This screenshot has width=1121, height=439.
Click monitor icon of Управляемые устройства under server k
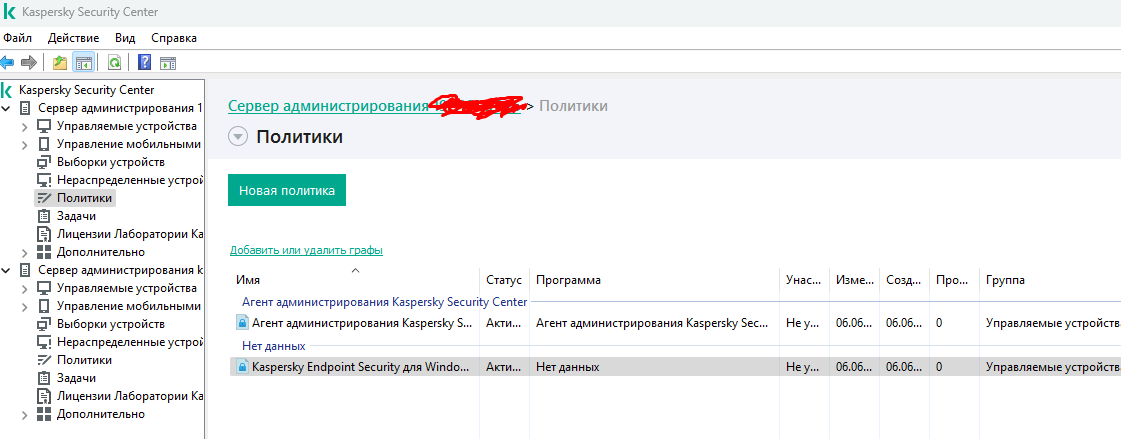44,288
